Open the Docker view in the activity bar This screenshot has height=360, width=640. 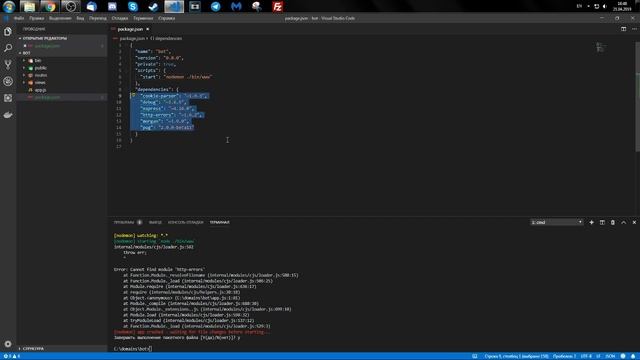(8, 115)
